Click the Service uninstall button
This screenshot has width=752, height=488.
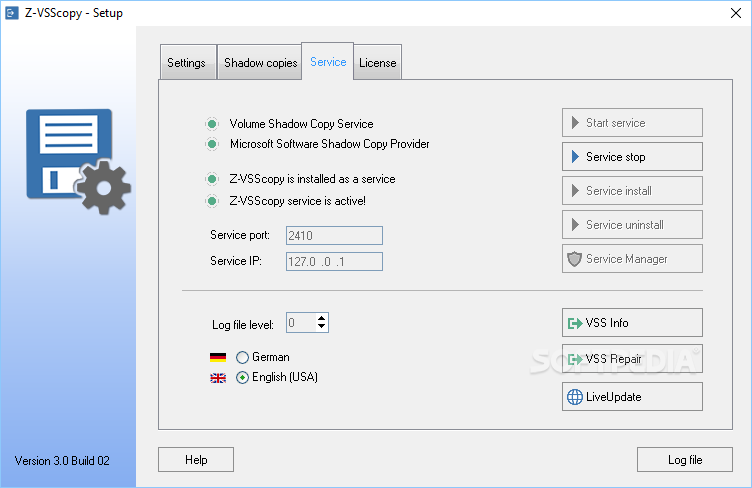tap(632, 225)
